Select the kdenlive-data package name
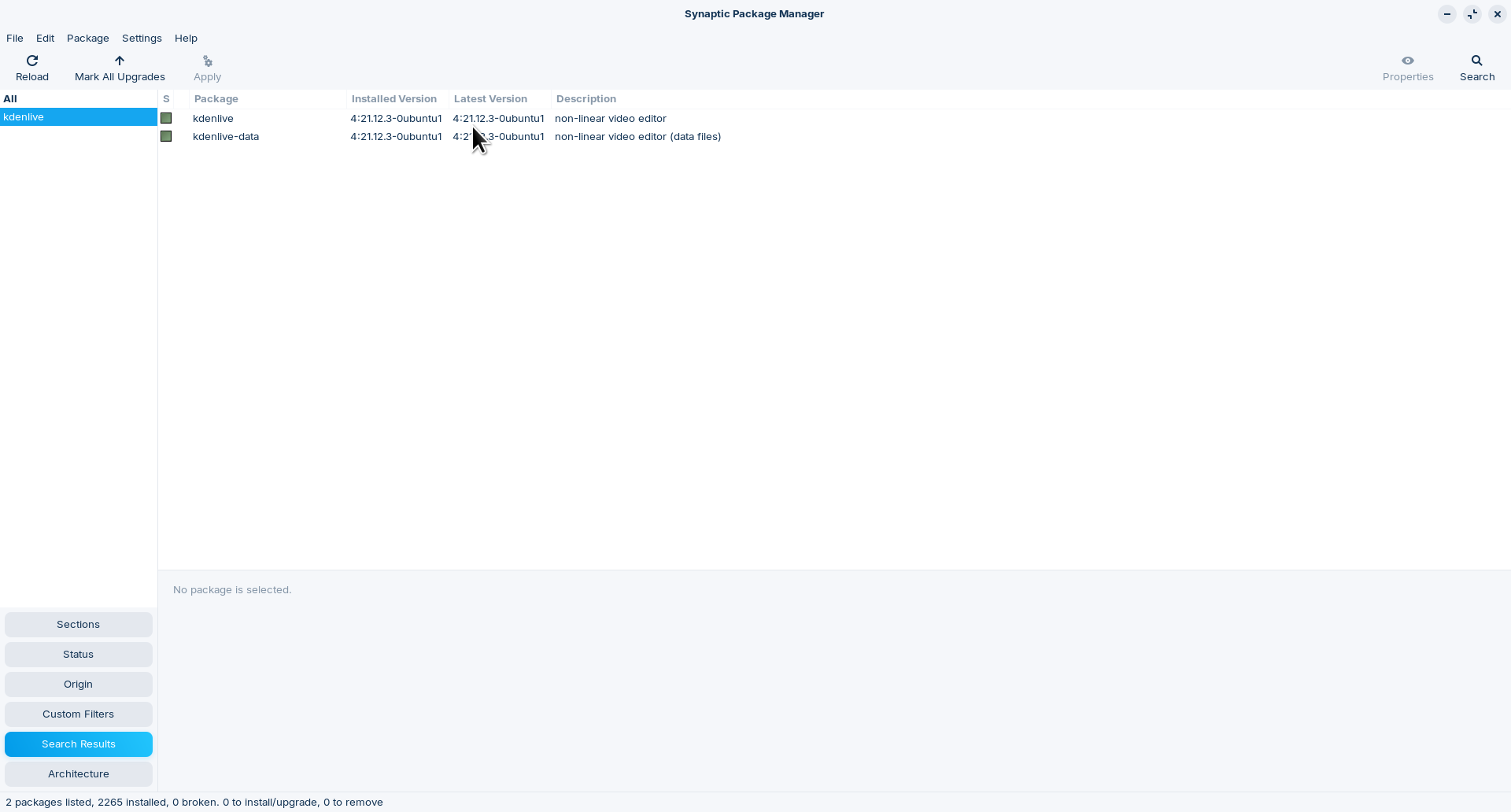 coord(226,136)
